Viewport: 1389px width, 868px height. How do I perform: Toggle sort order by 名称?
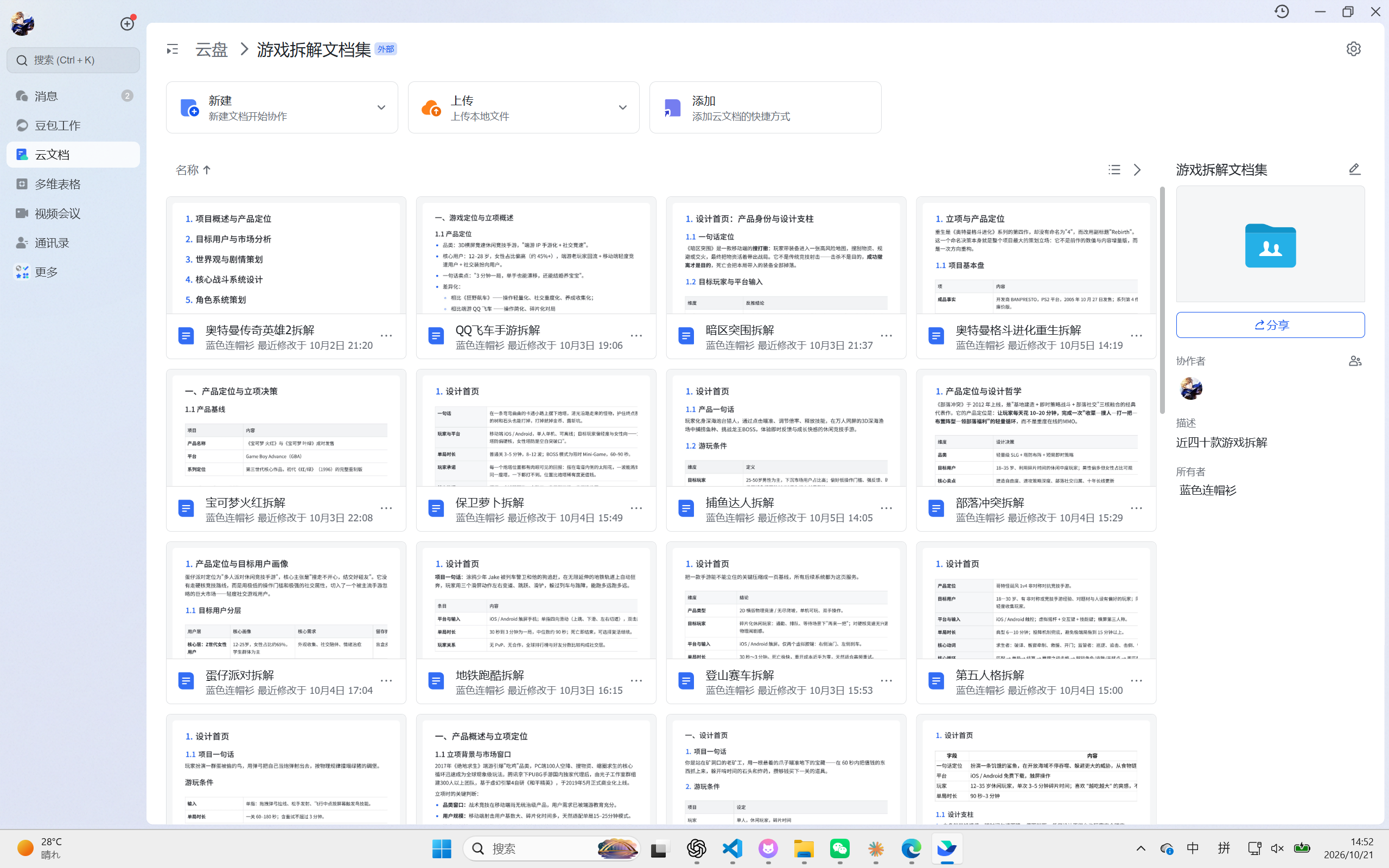pos(193,170)
